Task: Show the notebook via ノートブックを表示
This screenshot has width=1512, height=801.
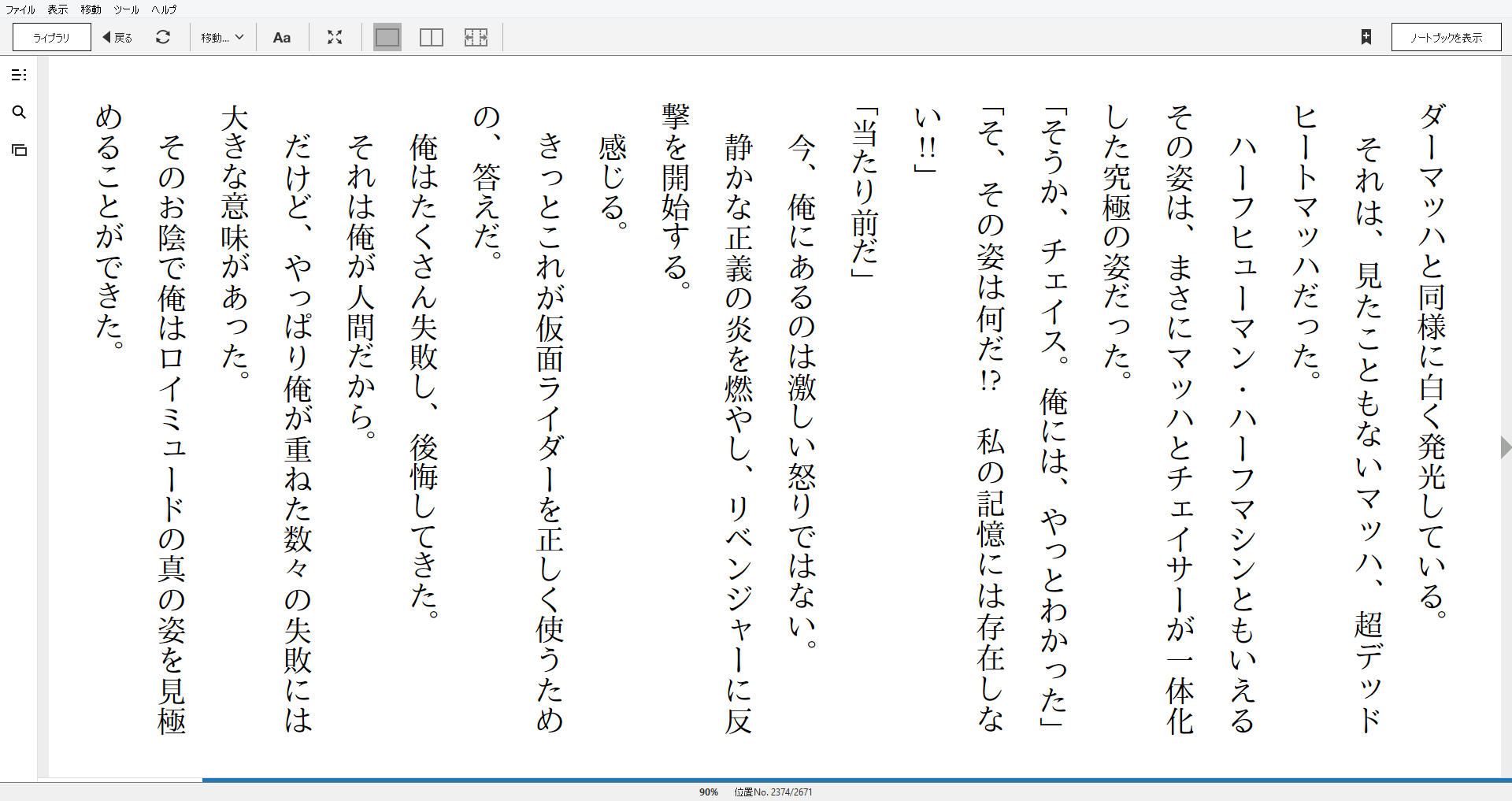Action: (x=1446, y=36)
